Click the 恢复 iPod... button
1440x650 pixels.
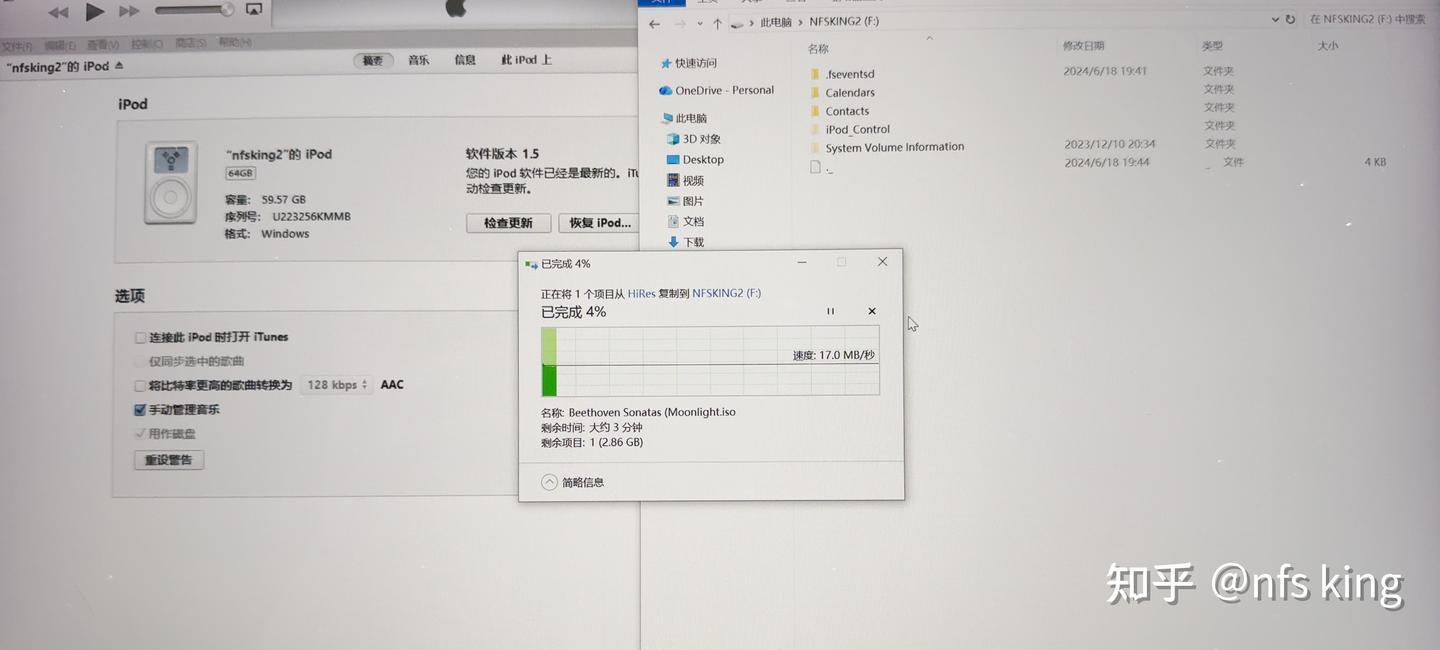[600, 223]
